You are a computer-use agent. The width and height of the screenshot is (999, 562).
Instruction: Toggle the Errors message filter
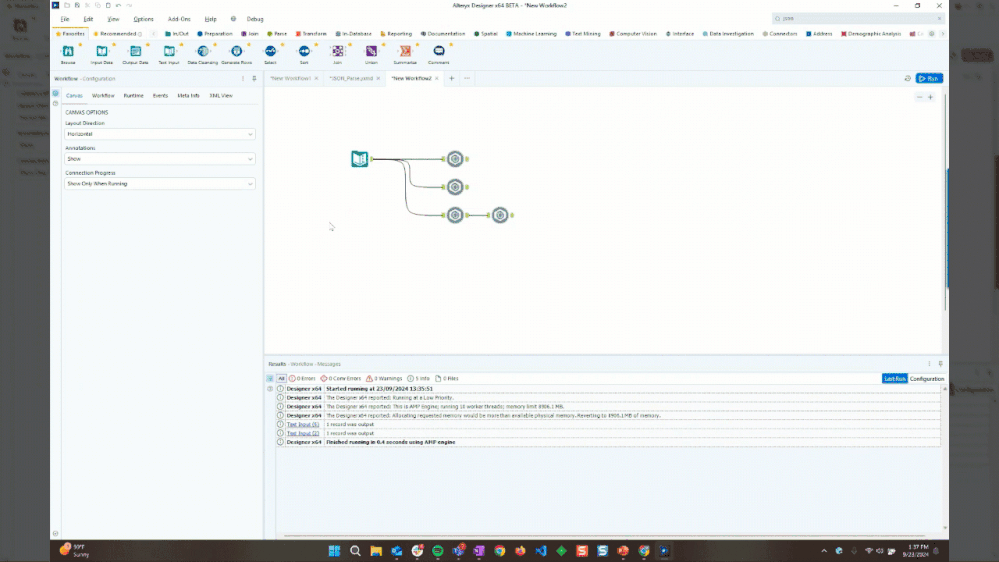tap(302, 379)
